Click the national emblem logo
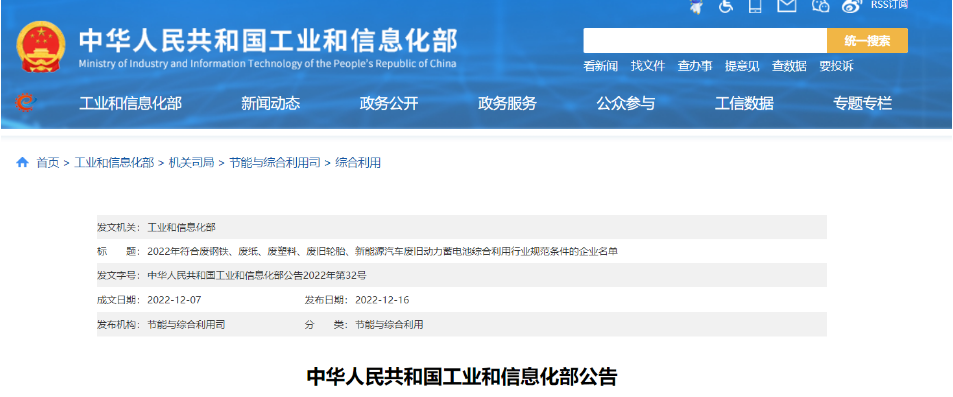The width and height of the screenshot is (953, 397). click(41, 47)
